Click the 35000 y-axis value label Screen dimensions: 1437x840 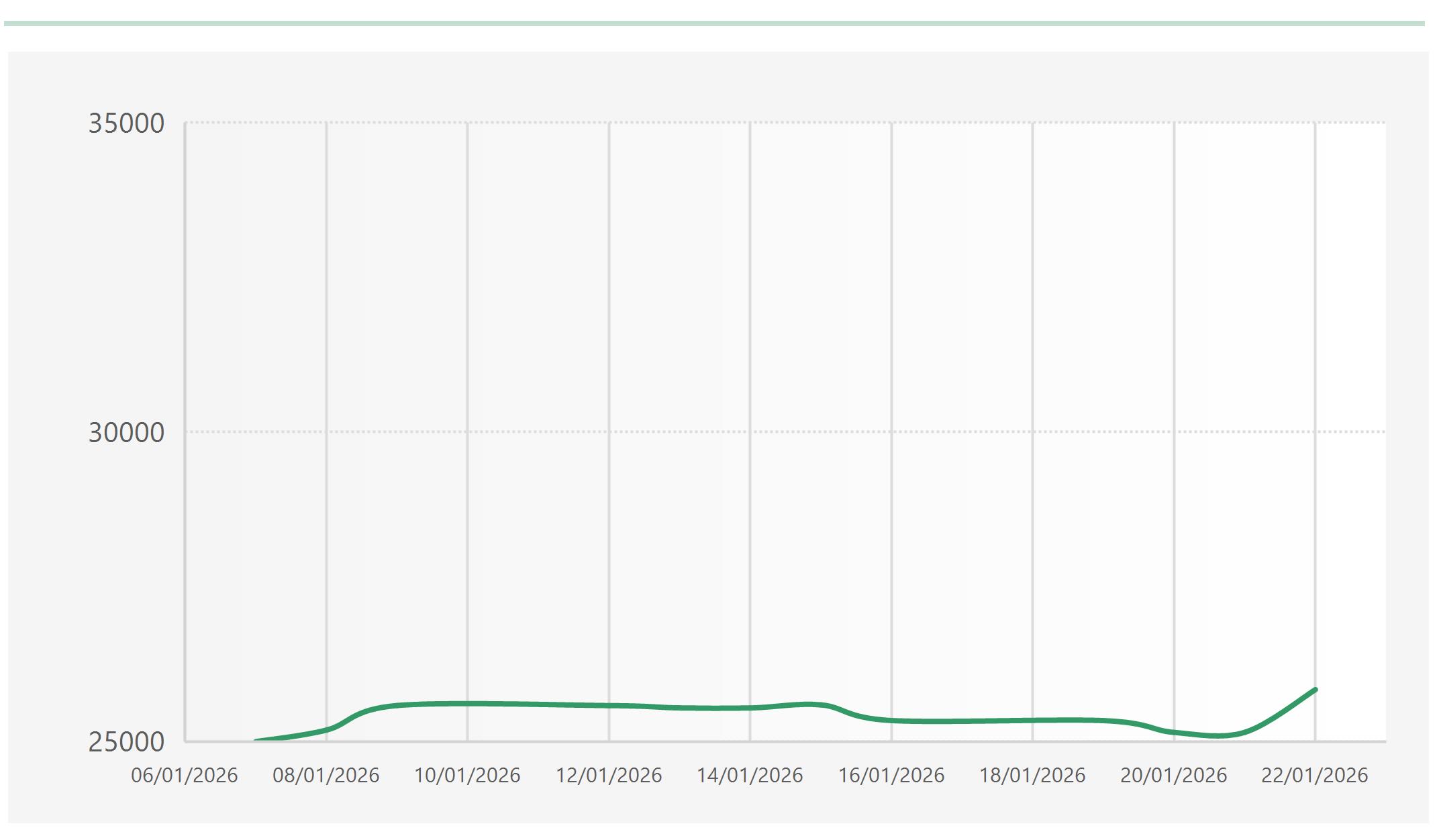(x=127, y=123)
